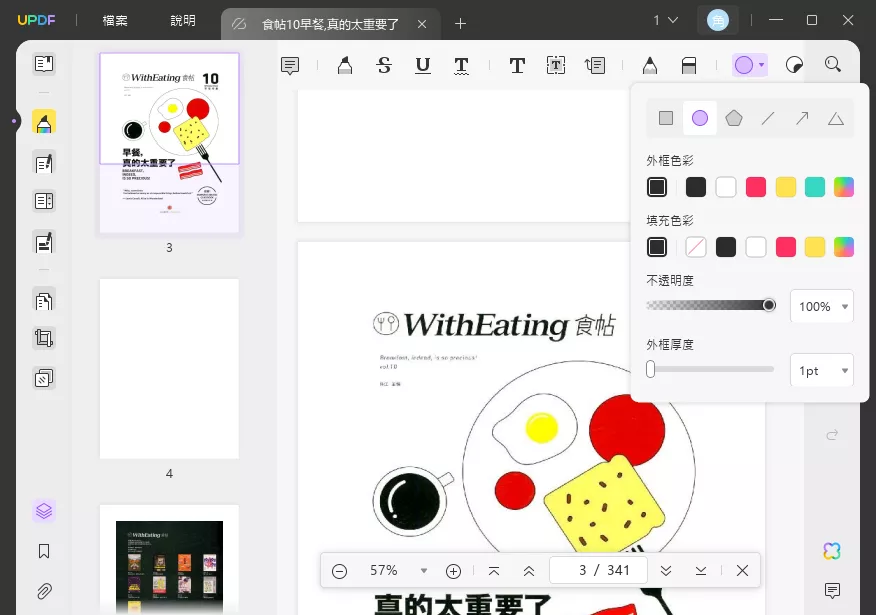
Task: Open the bookmarks panel
Action: coord(44,551)
